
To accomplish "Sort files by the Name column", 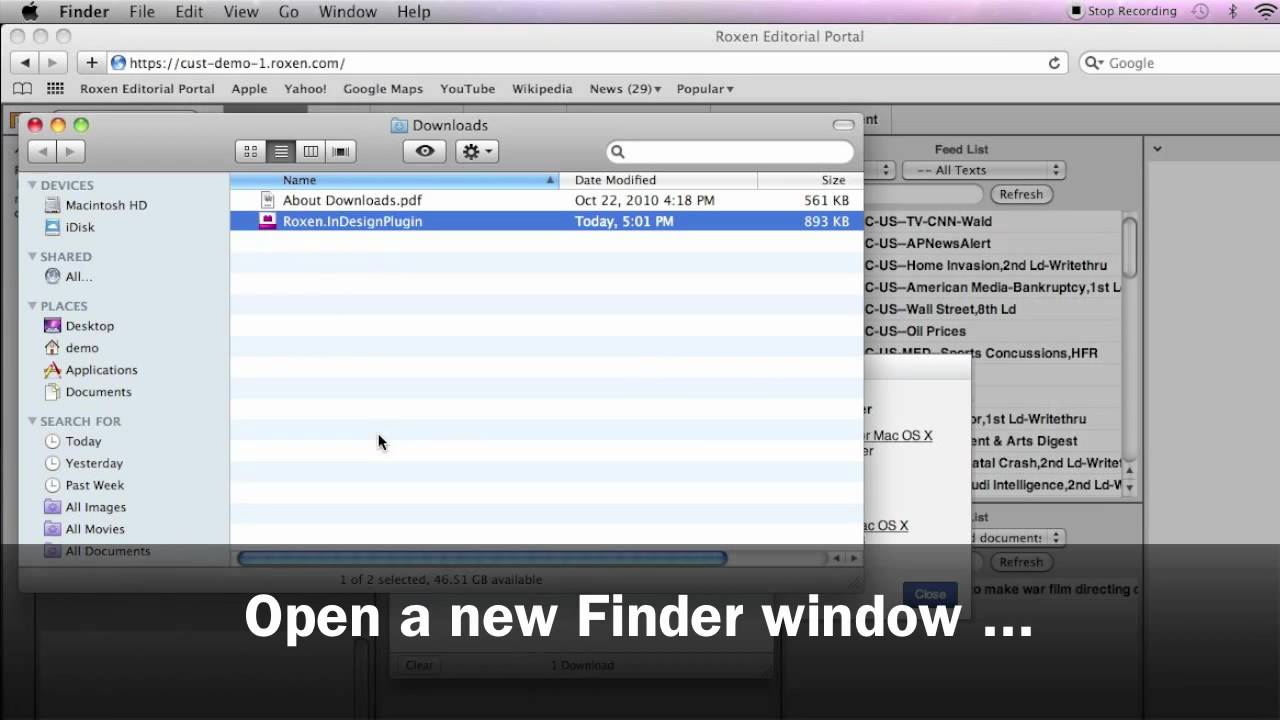I will tap(395, 180).
